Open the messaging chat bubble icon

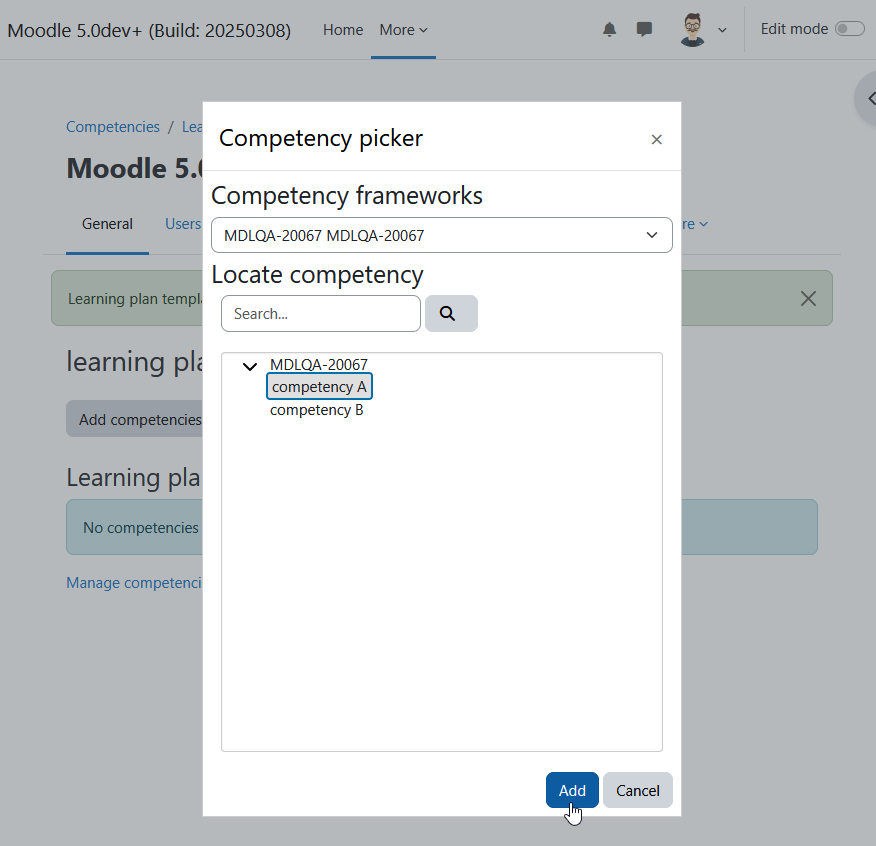(x=644, y=29)
